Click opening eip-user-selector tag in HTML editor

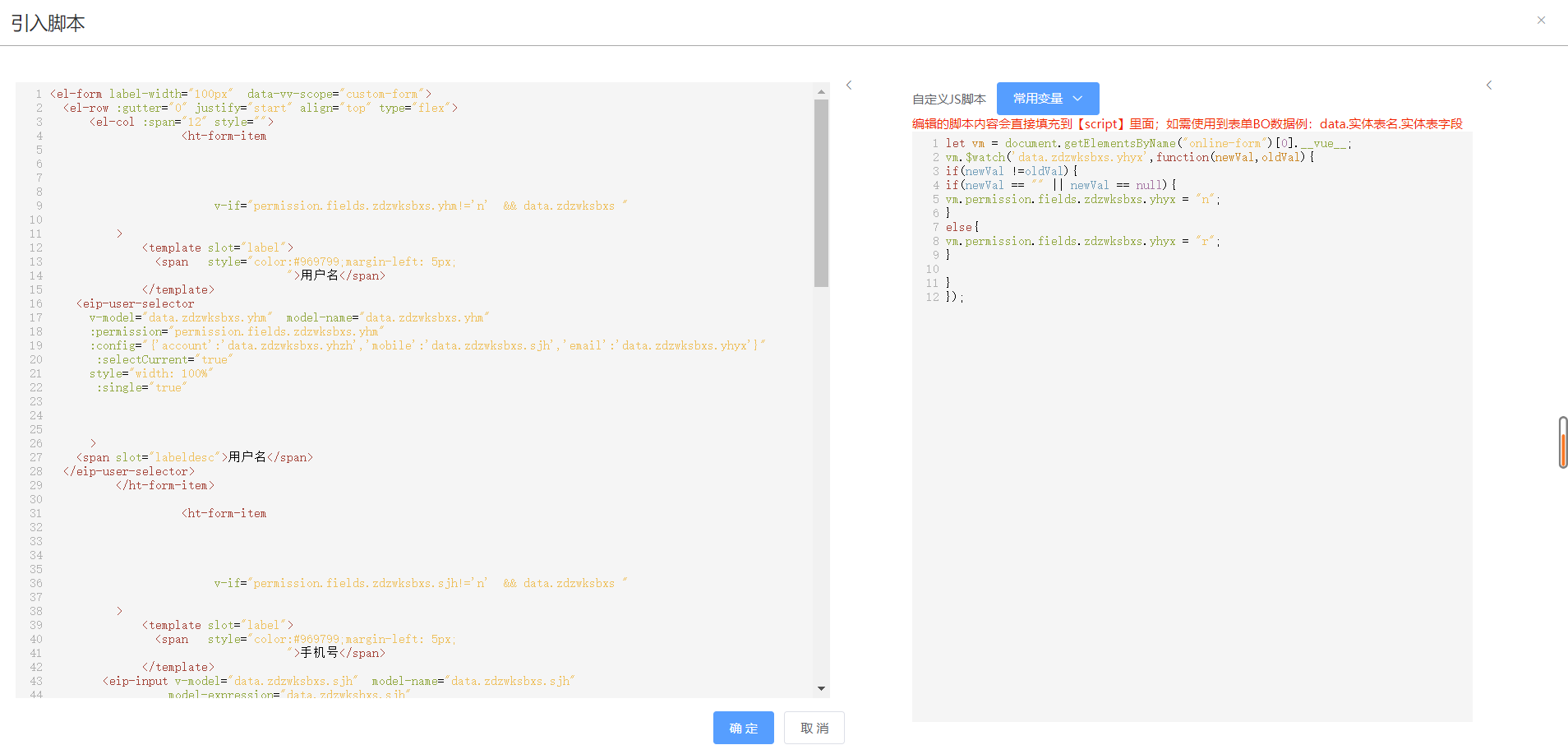tap(136, 303)
